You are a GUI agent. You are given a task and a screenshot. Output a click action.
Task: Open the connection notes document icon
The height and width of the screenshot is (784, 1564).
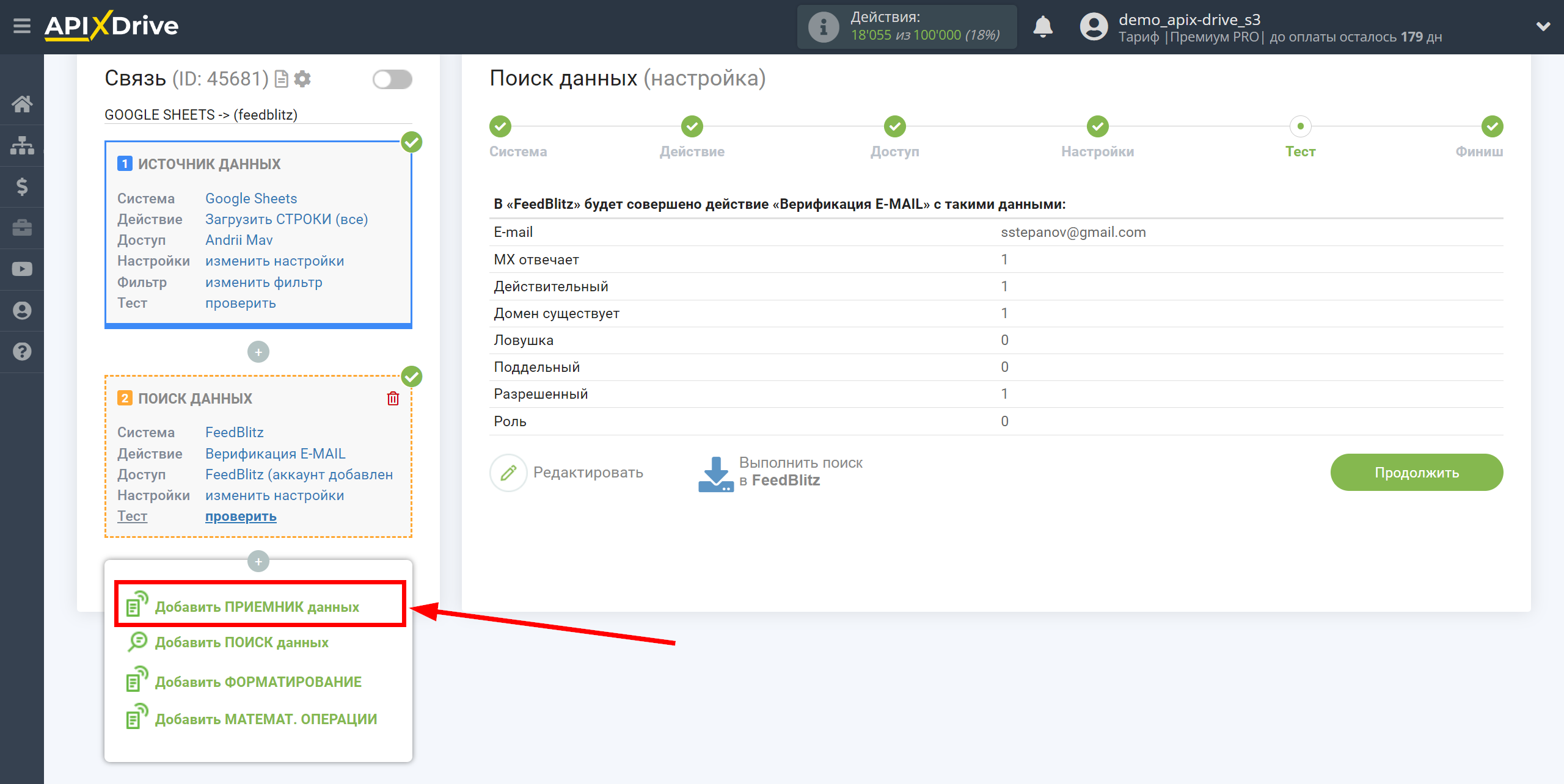point(282,79)
